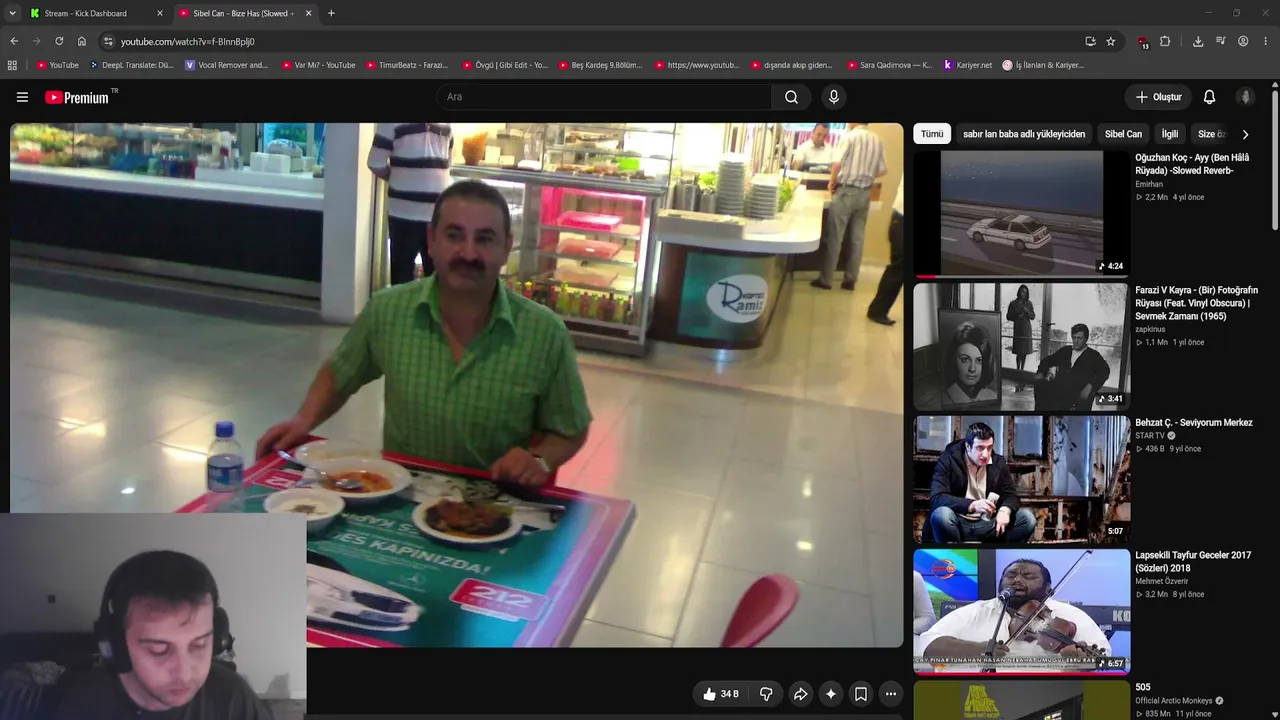Open a new browser tab
The width and height of the screenshot is (1280, 720).
click(x=331, y=13)
